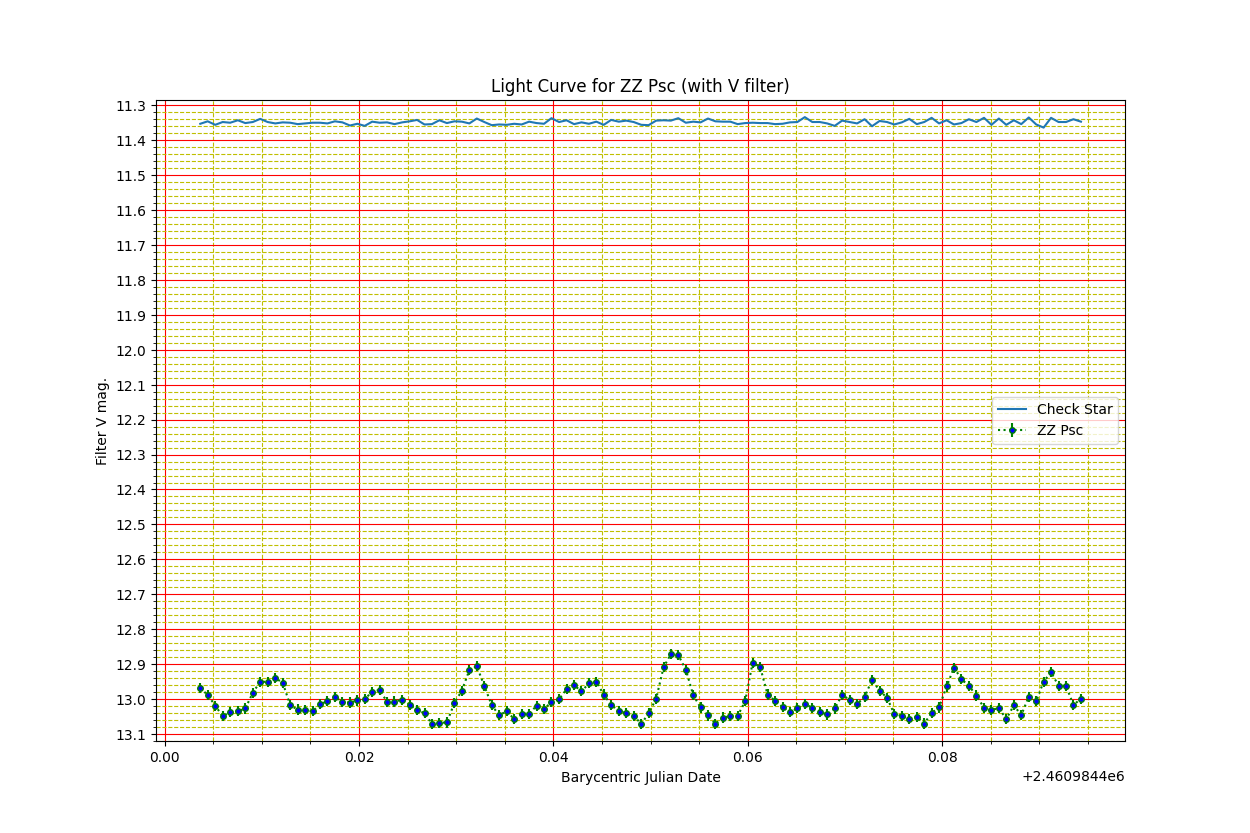Click the 0.06 x-axis tick label
Viewport: 1250px width, 833px height.
747,757
